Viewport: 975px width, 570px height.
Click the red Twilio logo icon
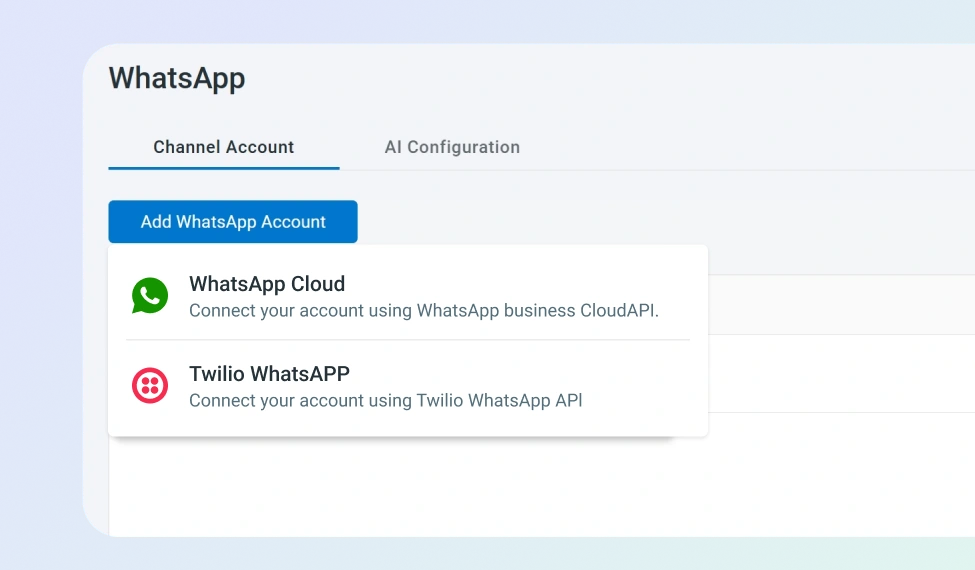(x=150, y=385)
